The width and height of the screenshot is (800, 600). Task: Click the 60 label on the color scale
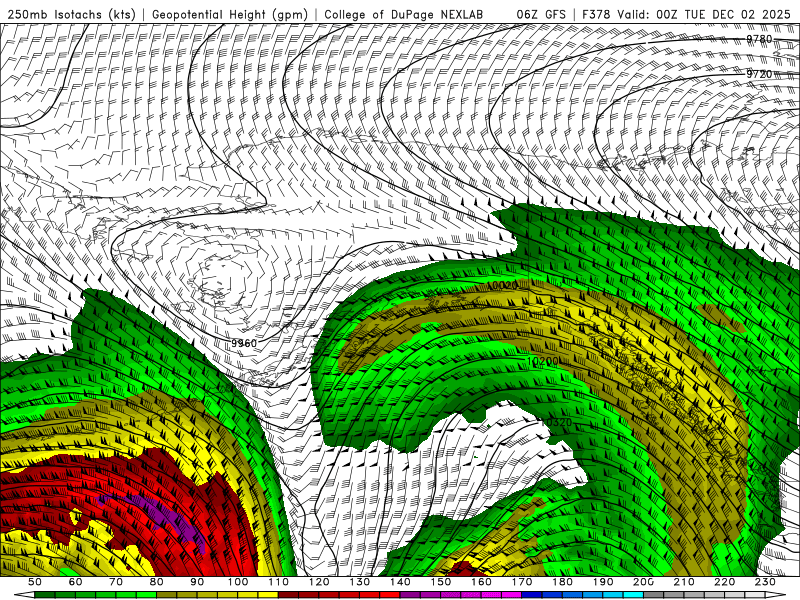[x=76, y=582]
